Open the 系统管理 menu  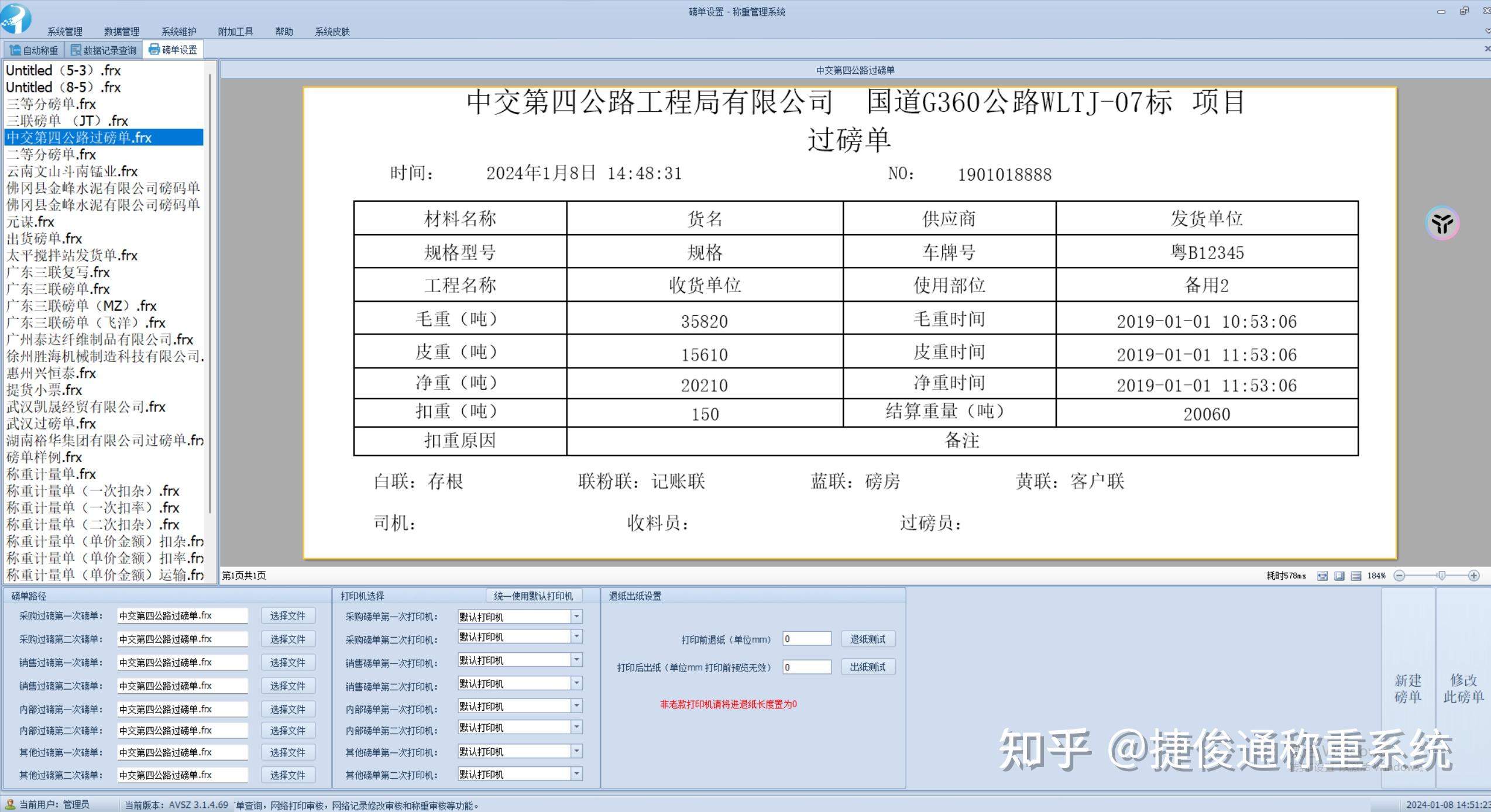point(65,32)
